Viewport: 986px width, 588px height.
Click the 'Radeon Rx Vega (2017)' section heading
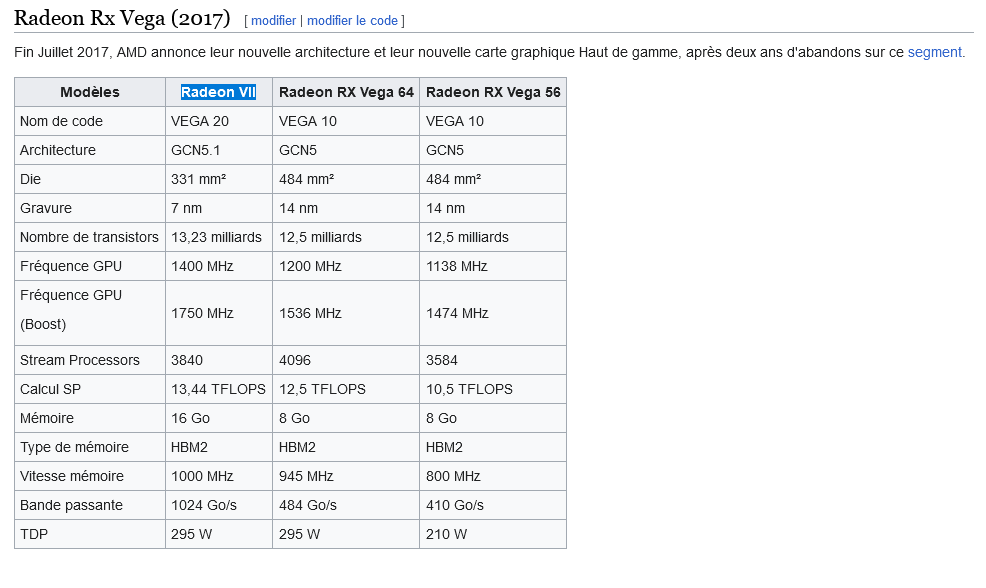[x=122, y=19]
